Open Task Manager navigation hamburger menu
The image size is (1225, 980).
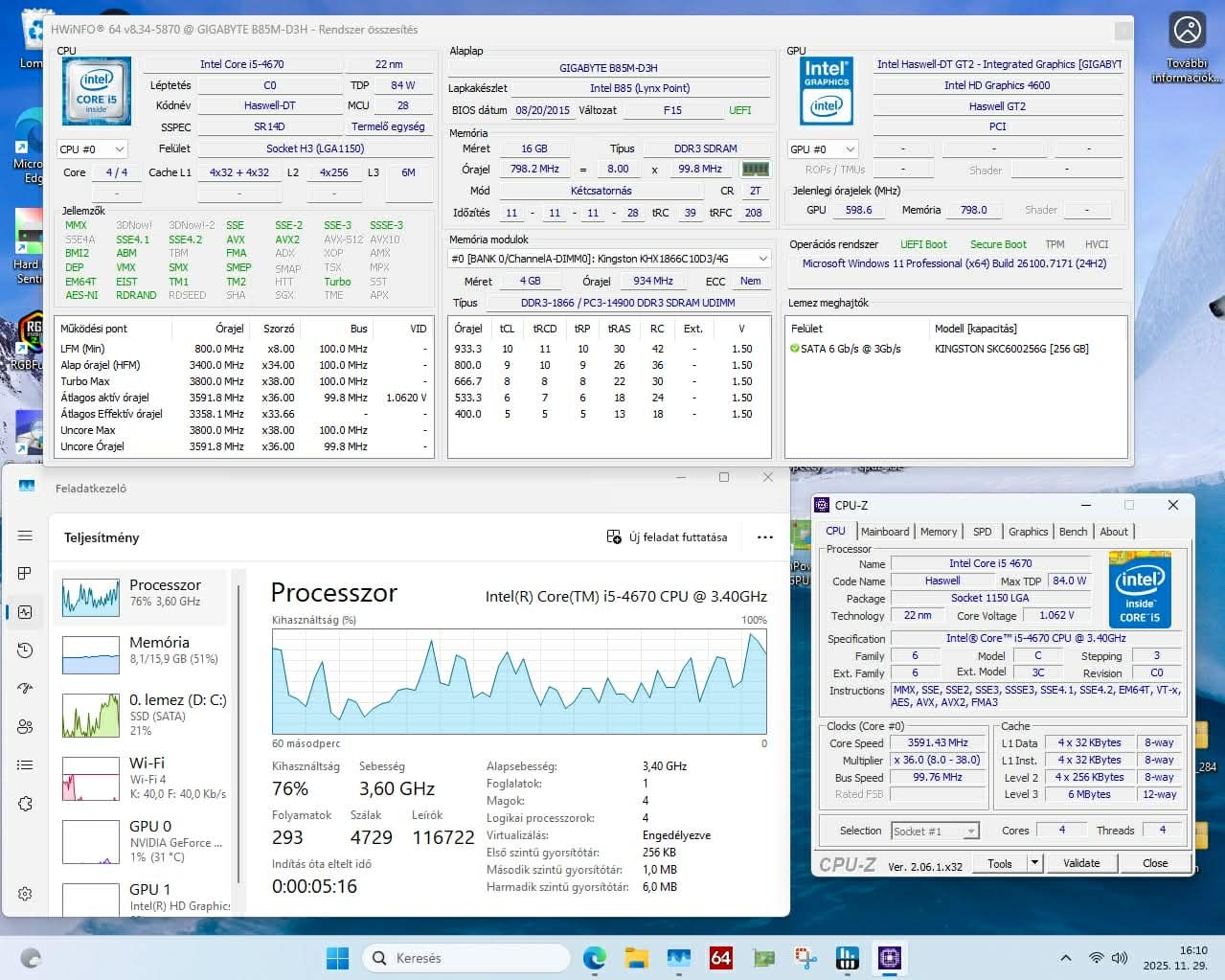[25, 536]
